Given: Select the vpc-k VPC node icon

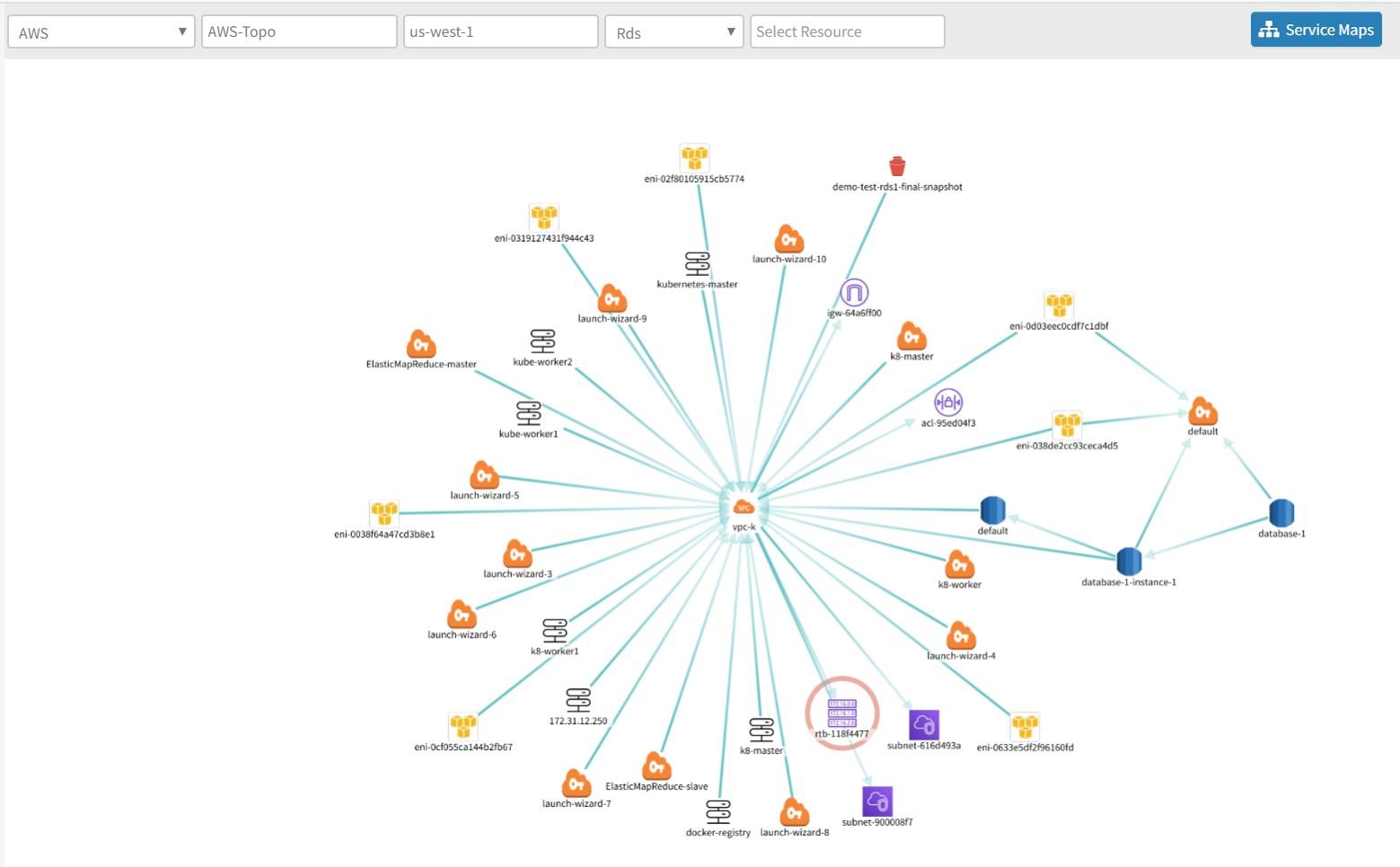Looking at the screenshot, I should [x=742, y=506].
